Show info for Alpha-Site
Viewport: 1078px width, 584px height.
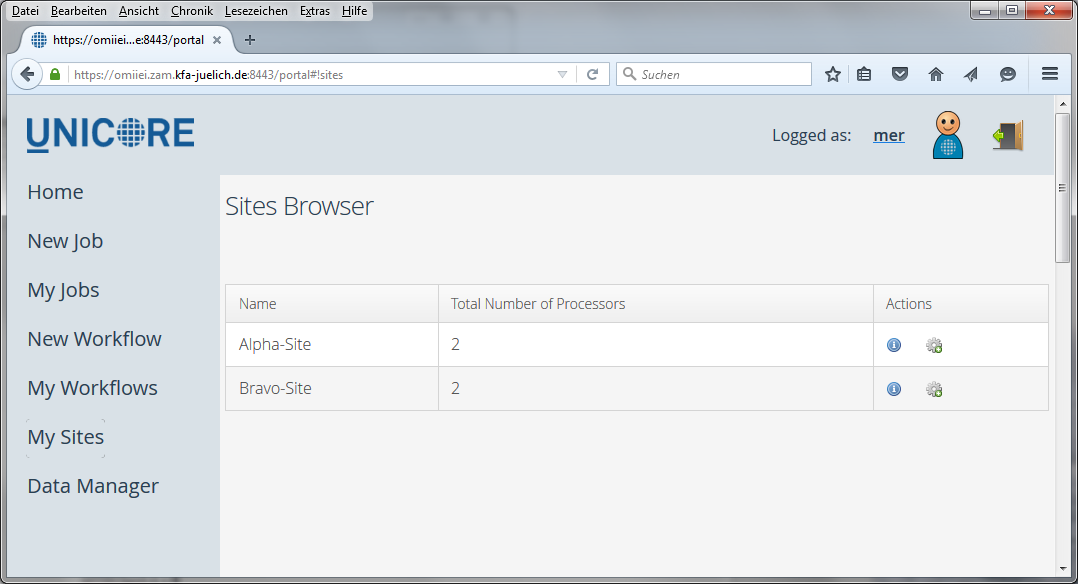[894, 345]
